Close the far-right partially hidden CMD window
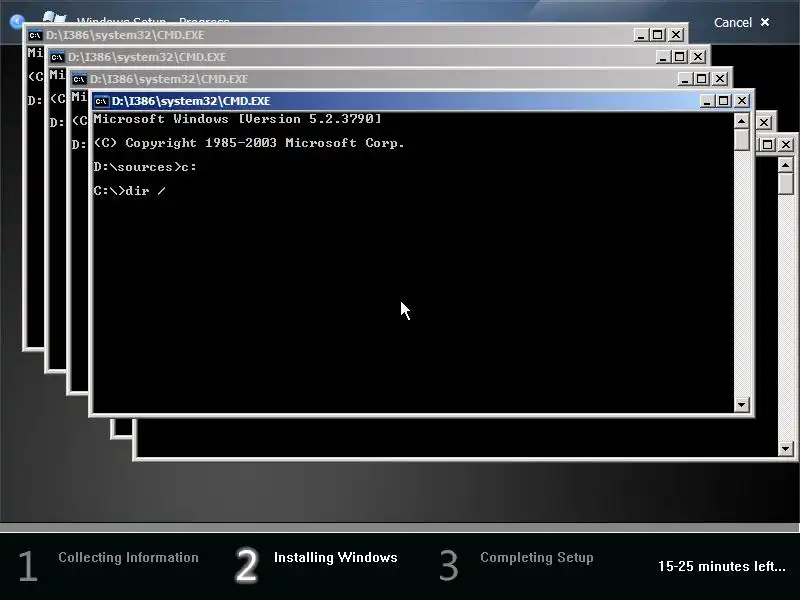Viewport: 800px width, 600px height. (786, 145)
